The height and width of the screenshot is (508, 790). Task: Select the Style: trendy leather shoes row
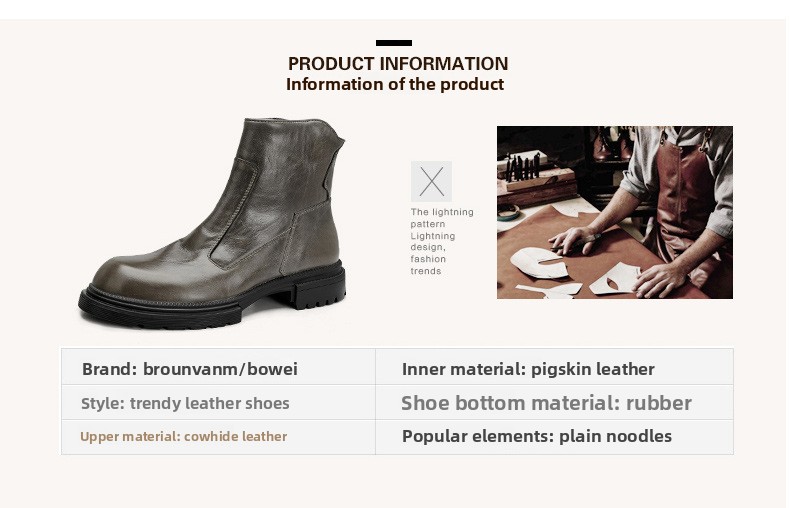coord(185,404)
